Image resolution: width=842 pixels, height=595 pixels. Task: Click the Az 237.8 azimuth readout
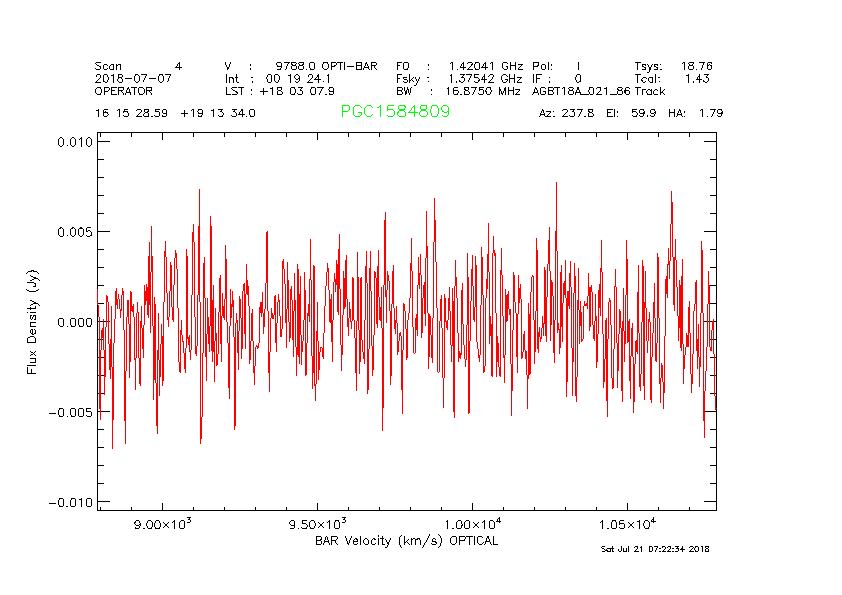click(x=566, y=113)
